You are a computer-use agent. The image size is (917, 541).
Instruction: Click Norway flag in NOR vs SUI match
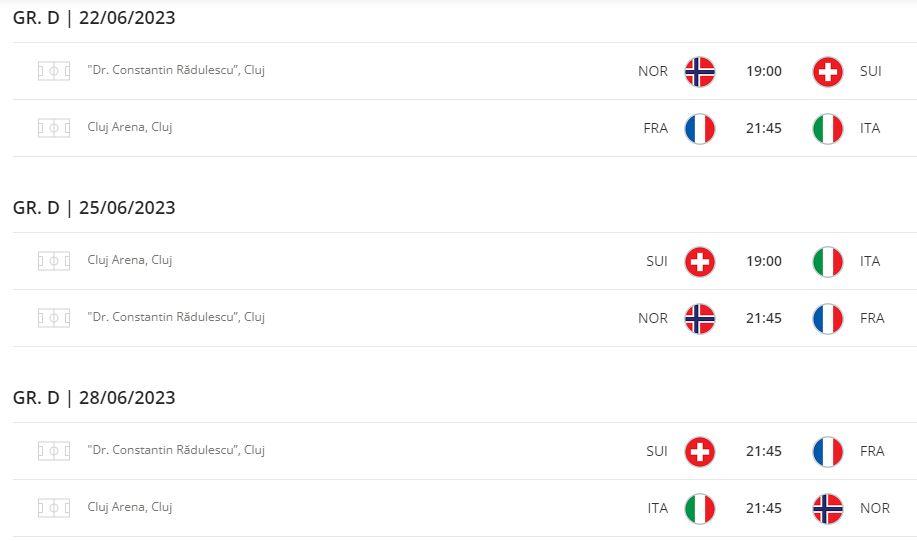pos(699,71)
